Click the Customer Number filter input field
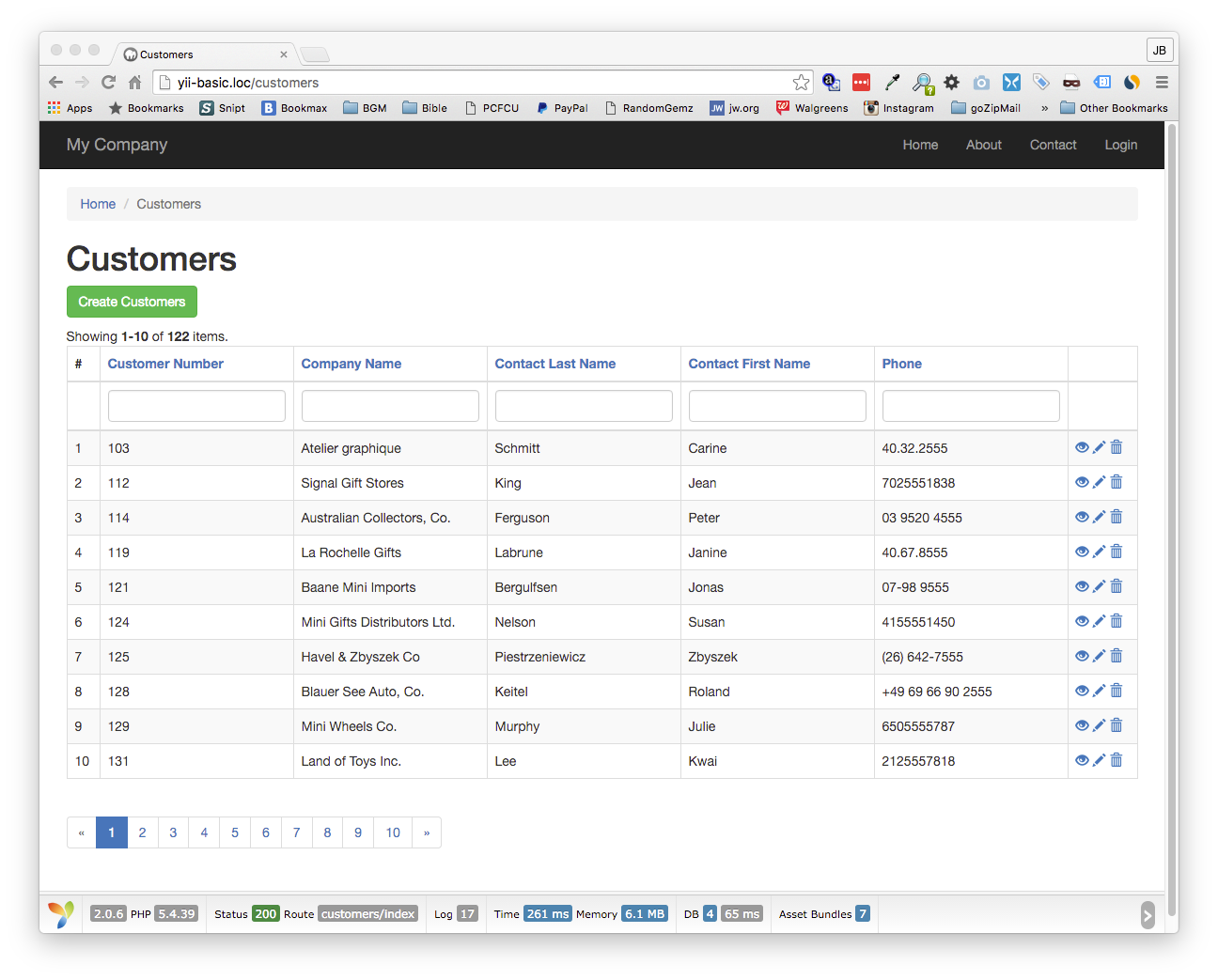Image resolution: width=1218 pixels, height=980 pixels. (x=196, y=406)
